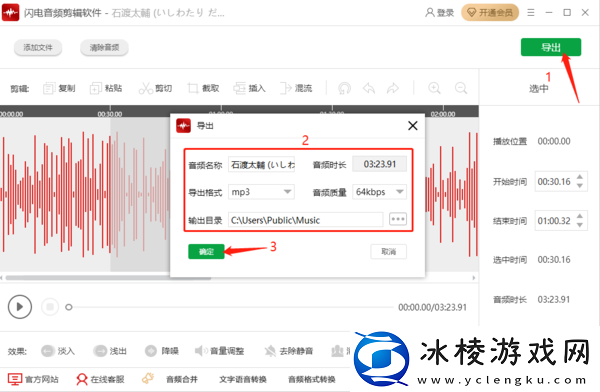Click the 02:00.00 timeline marker
This screenshot has width=600, height=392.
tap(443, 114)
